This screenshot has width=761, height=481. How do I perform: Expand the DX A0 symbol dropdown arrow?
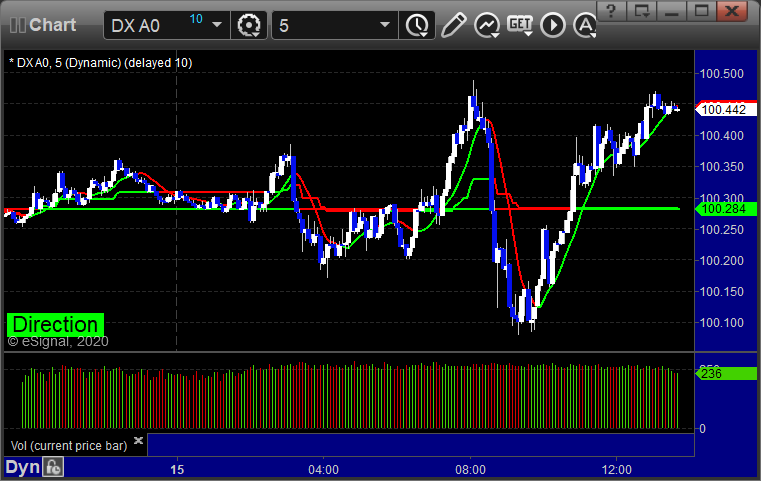(x=217, y=25)
